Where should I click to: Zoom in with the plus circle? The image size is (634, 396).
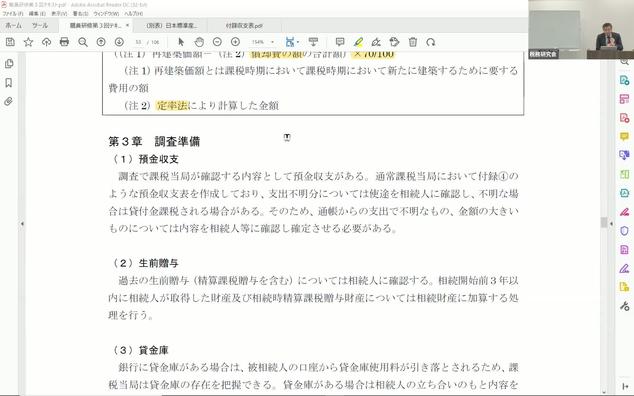click(235, 42)
